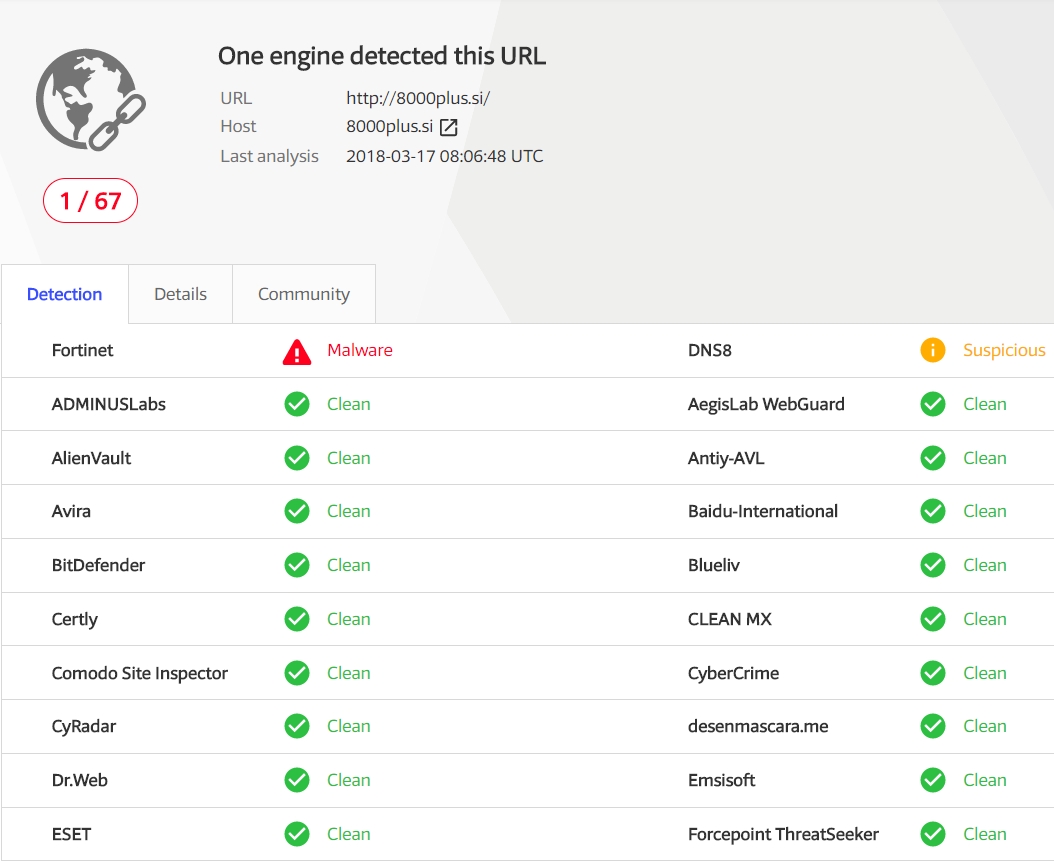Screen dimensions: 1054x861
Task: Click the red malware warning triangle for Fortinet
Action: point(297,351)
